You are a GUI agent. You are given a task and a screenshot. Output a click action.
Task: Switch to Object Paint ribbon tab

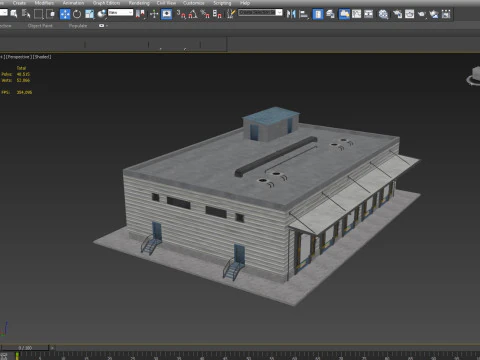pyautogui.click(x=40, y=26)
